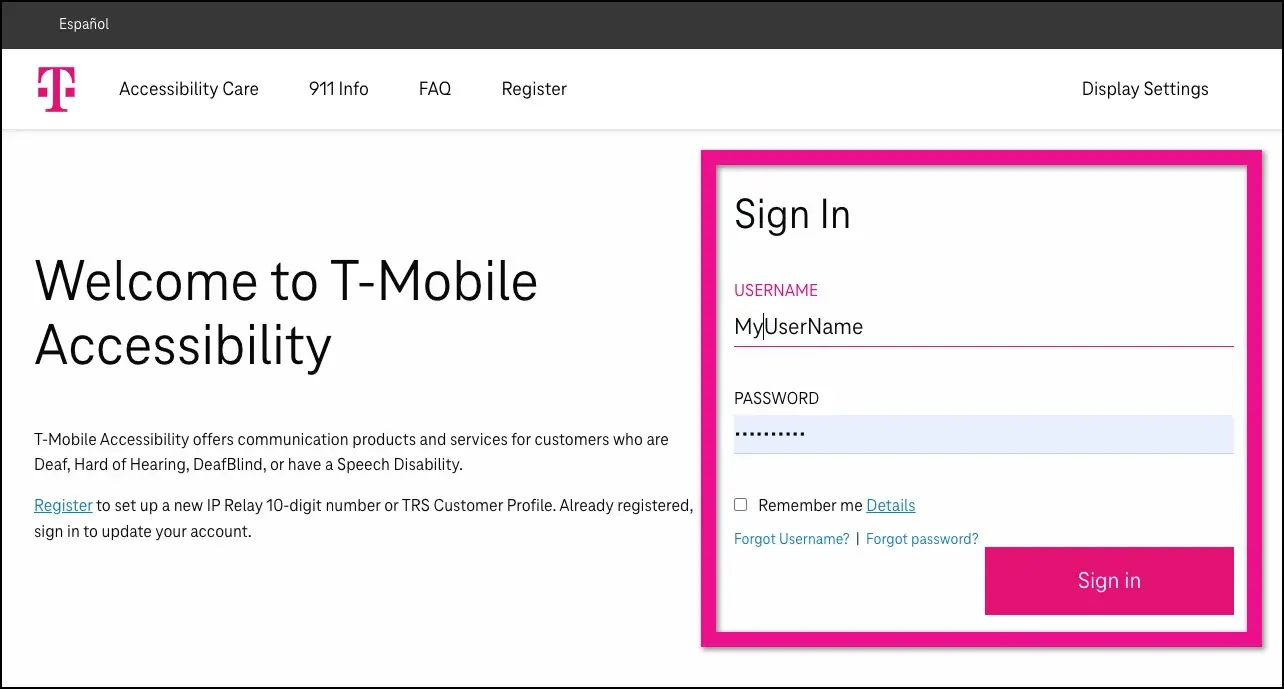Open the 911 Info page

pyautogui.click(x=338, y=88)
